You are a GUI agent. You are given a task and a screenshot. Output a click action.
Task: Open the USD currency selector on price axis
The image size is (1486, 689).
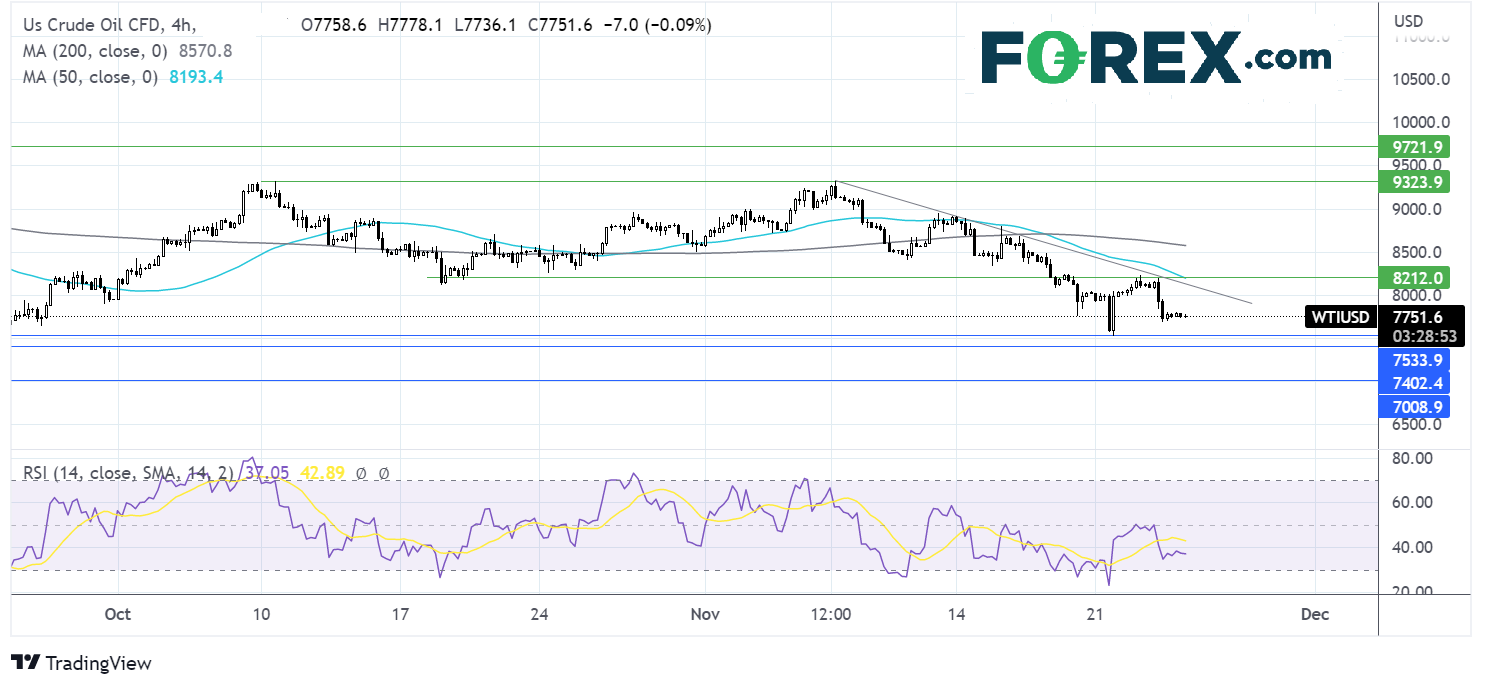coord(1408,21)
